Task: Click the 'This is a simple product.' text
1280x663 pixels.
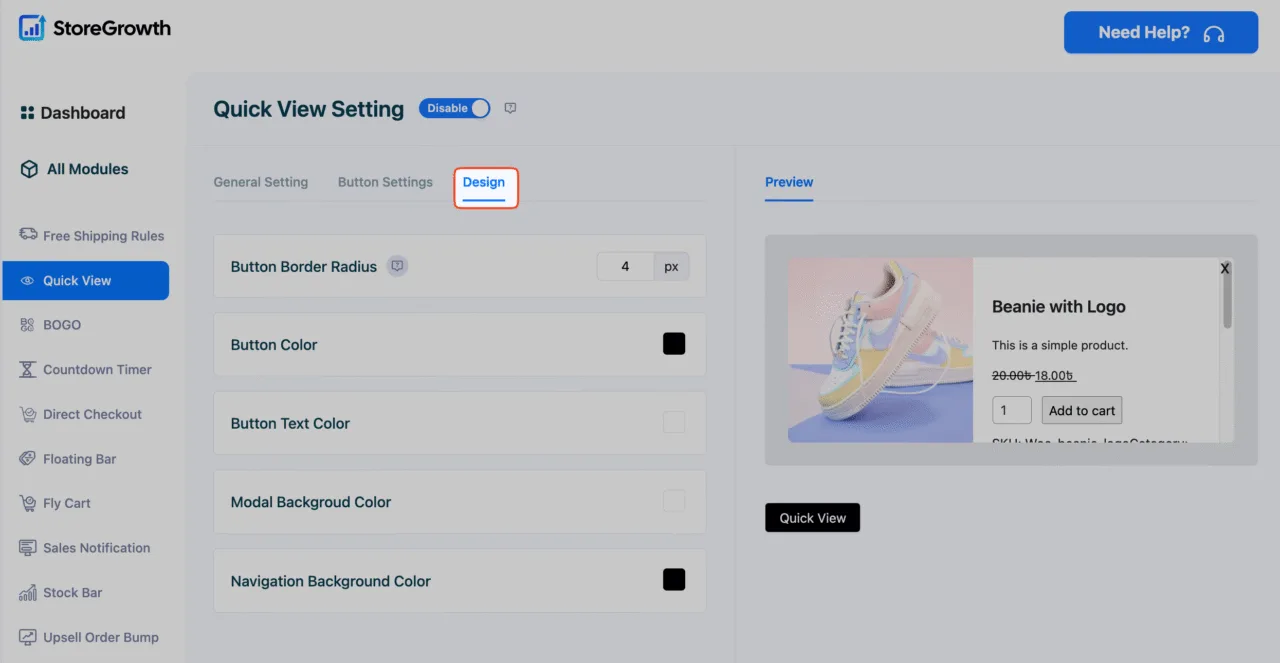Action: tap(1060, 345)
